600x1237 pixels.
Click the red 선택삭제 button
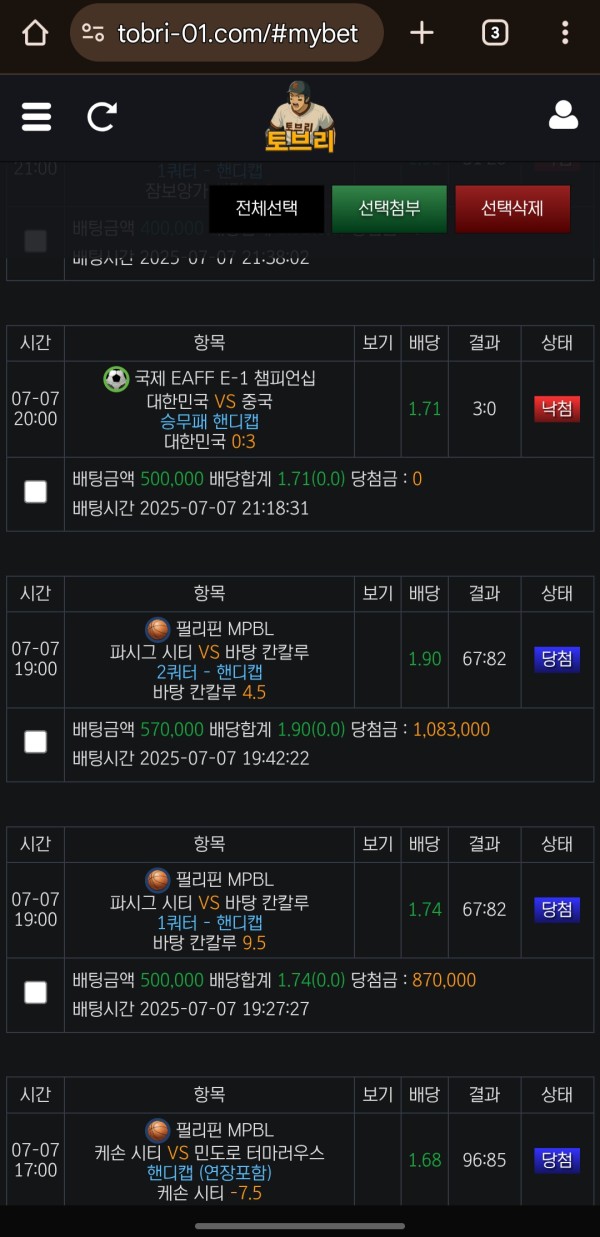pyautogui.click(x=512, y=209)
